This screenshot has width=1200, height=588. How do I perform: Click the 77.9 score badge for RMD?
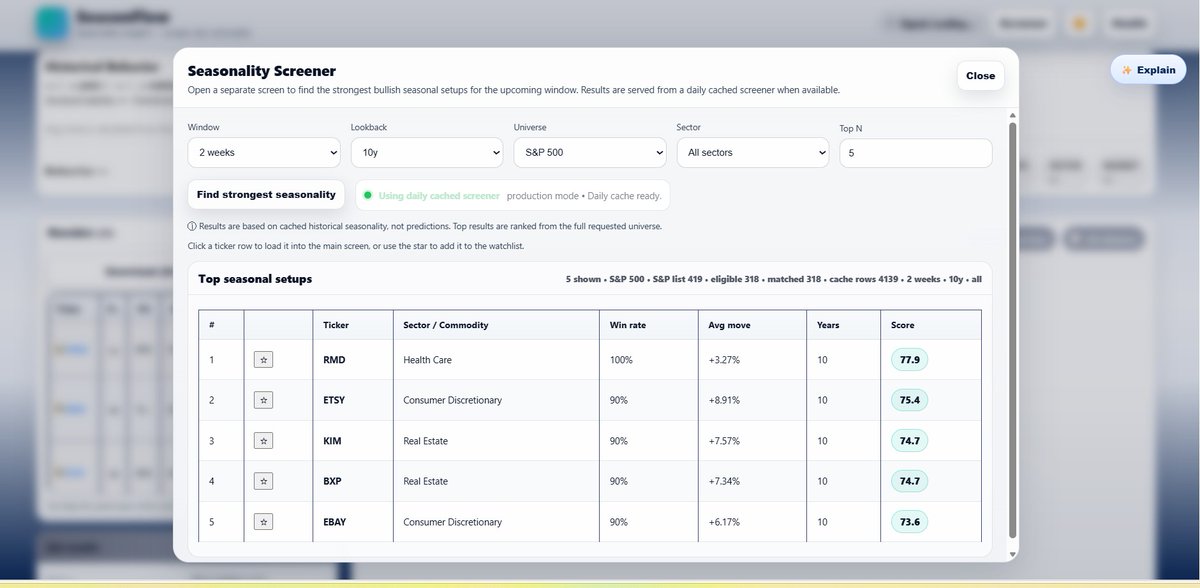[x=910, y=359]
